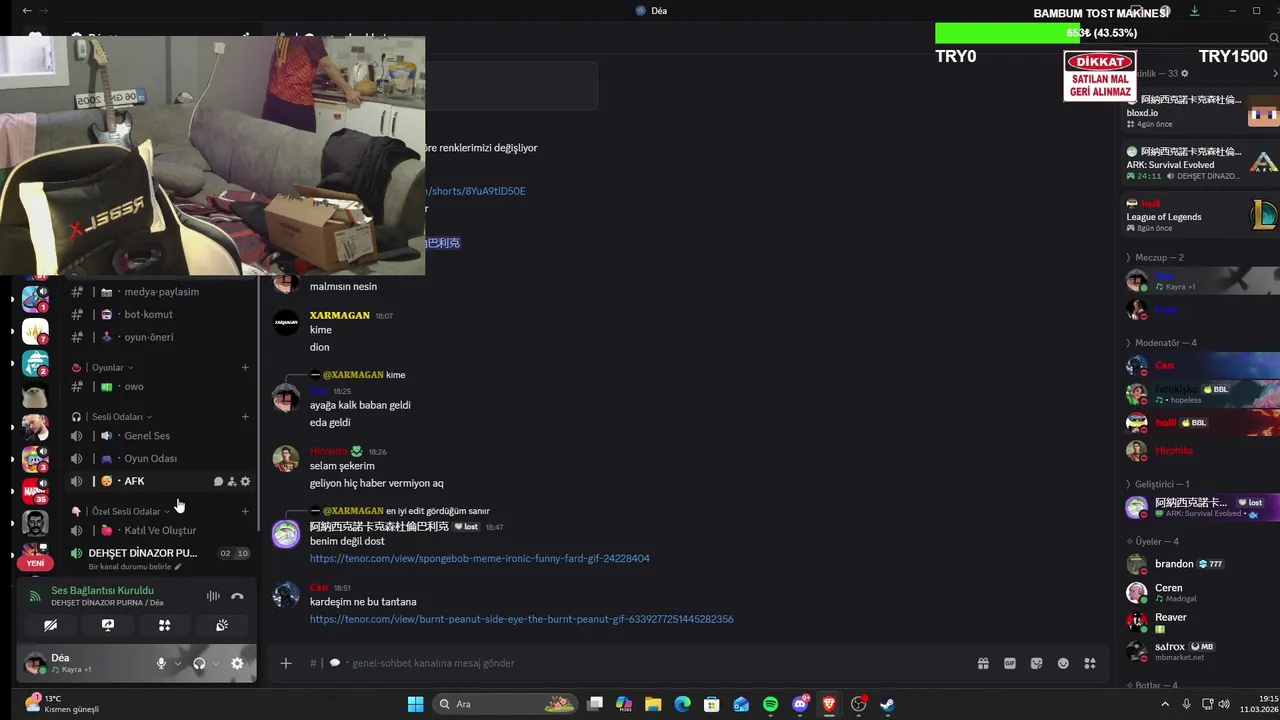Open the apps icon in message bar
Viewport: 1280px width, 720px height.
tap(1090, 663)
